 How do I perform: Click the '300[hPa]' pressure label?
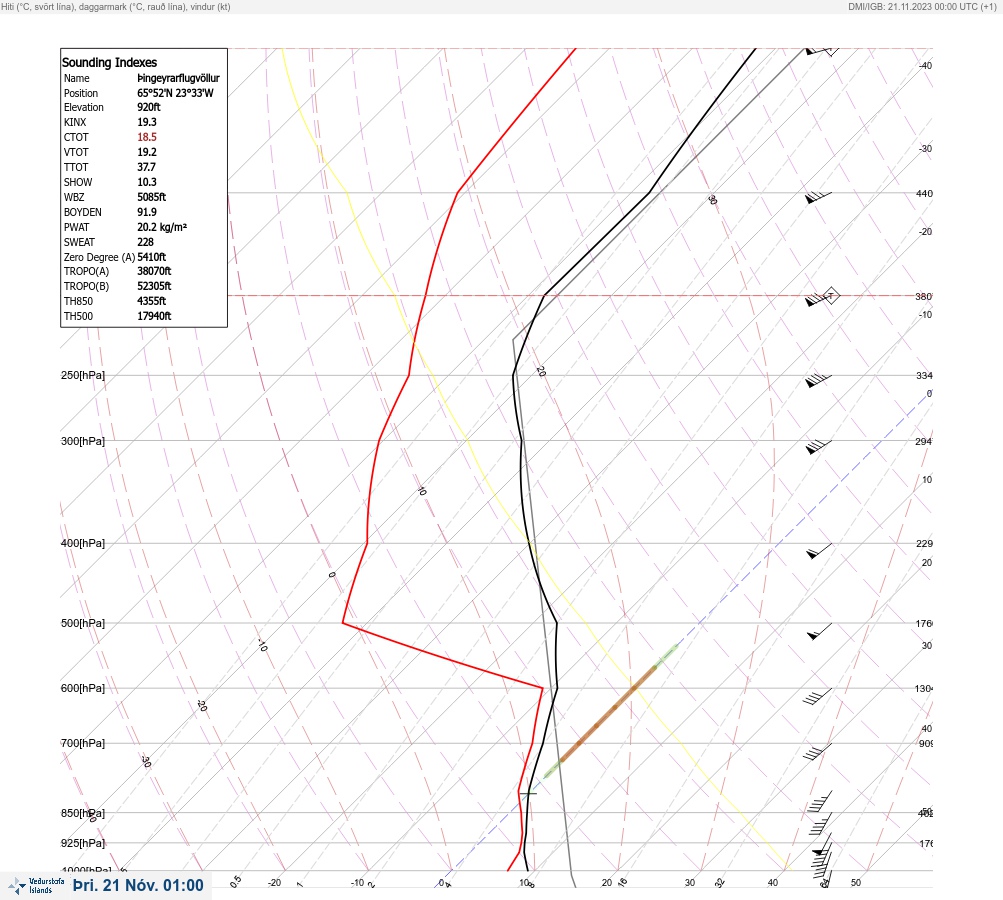tap(83, 441)
